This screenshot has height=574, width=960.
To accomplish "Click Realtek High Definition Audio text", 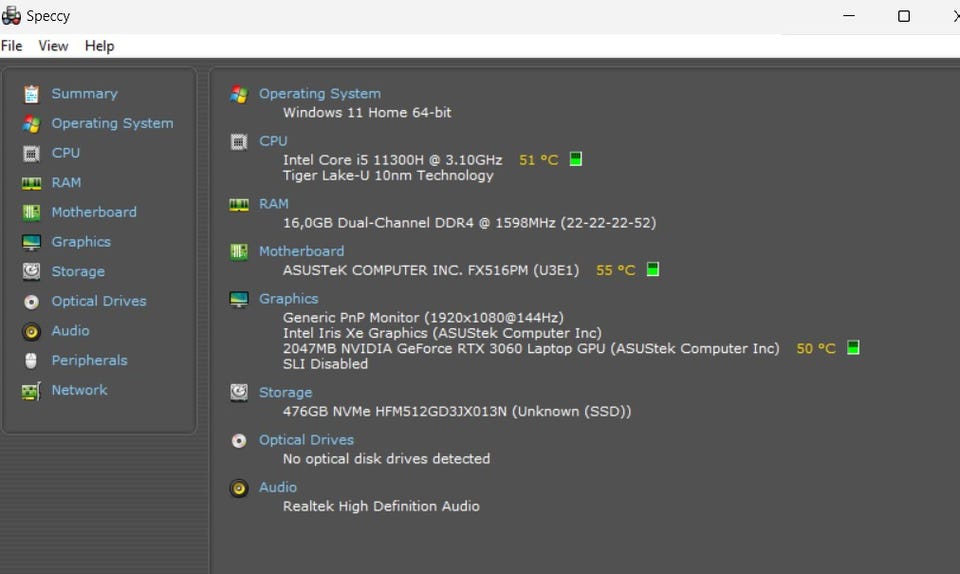I will point(381,506).
